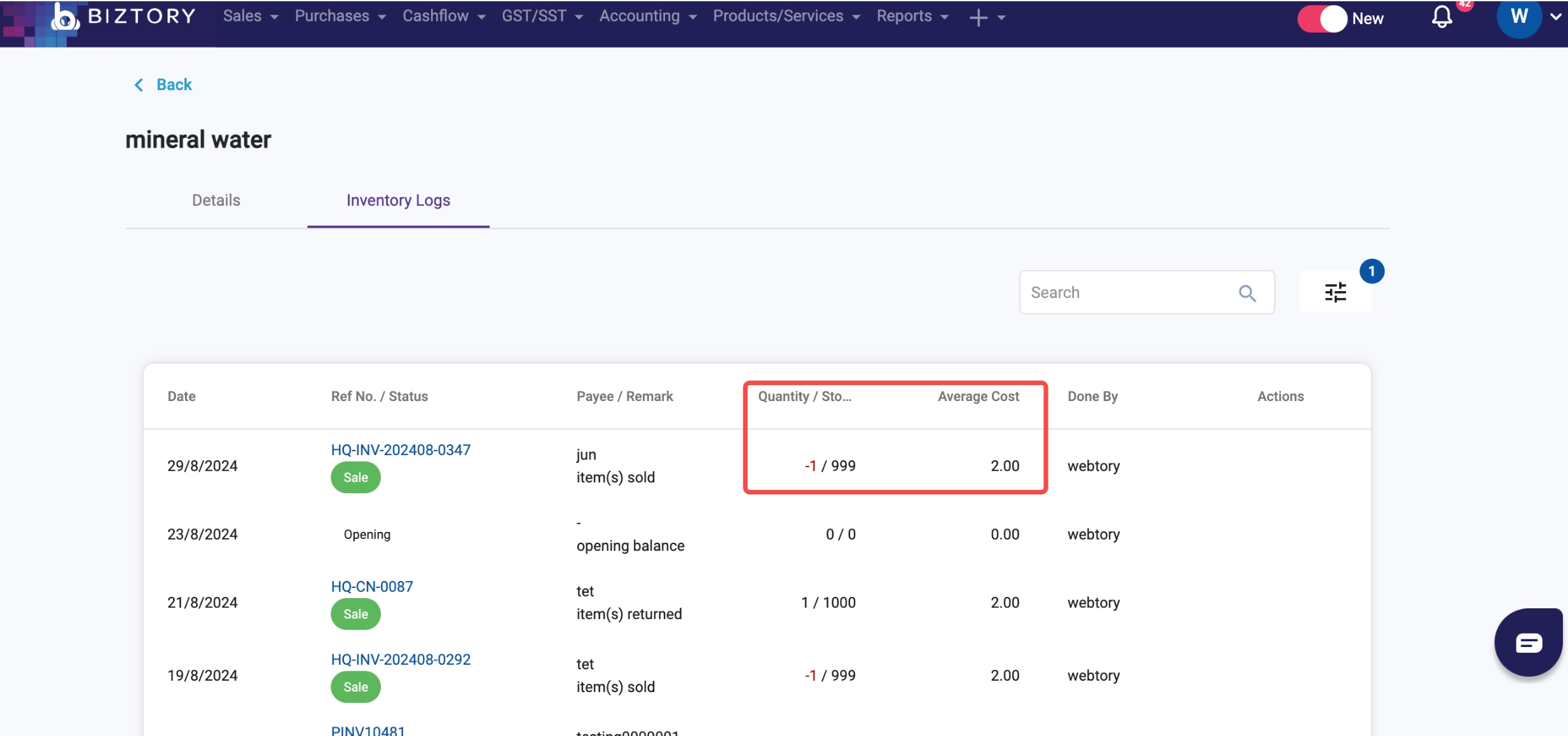Select the Inventory Logs tab
1568x736 pixels.
(398, 200)
